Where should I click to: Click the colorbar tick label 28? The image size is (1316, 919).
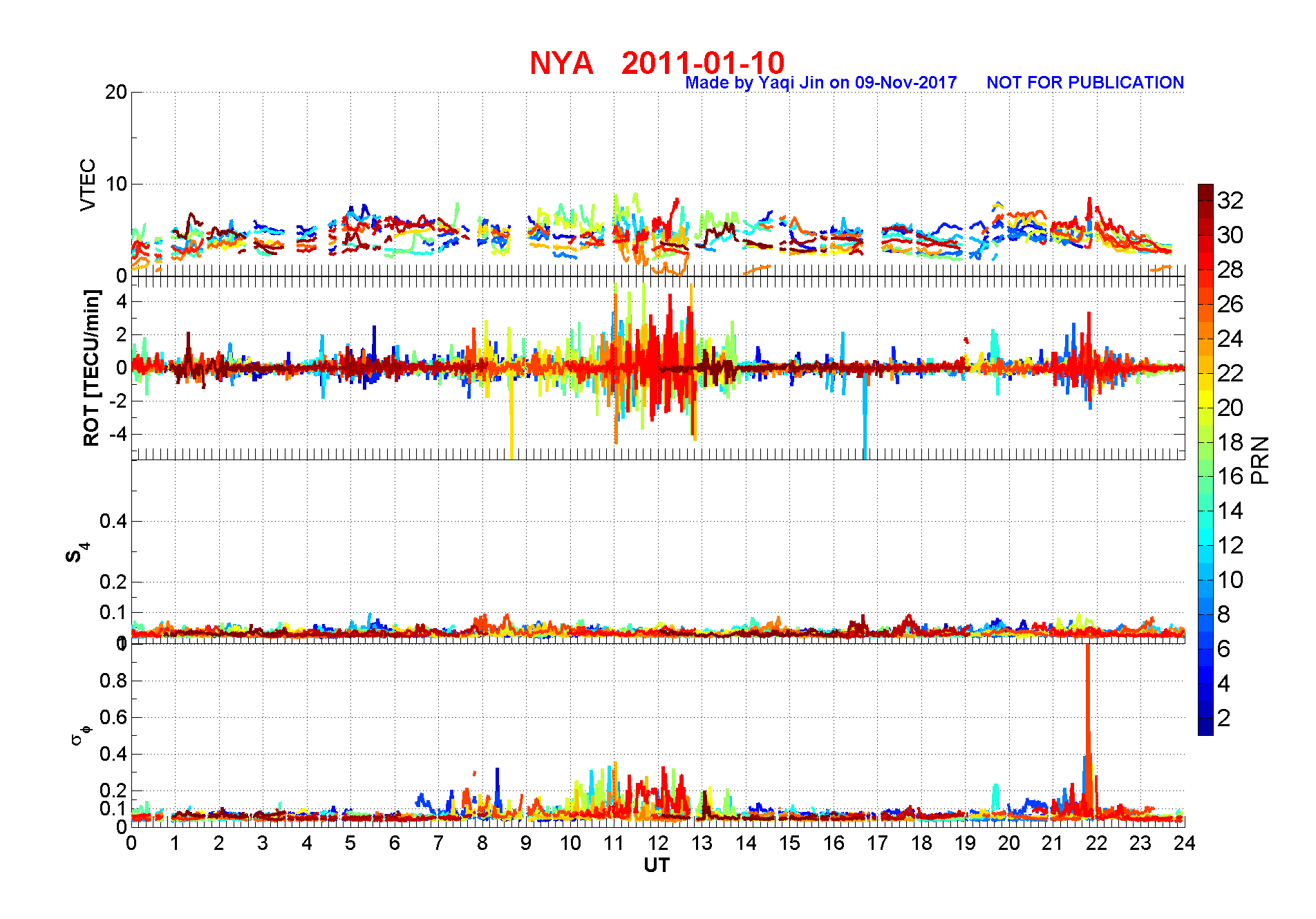click(1230, 269)
